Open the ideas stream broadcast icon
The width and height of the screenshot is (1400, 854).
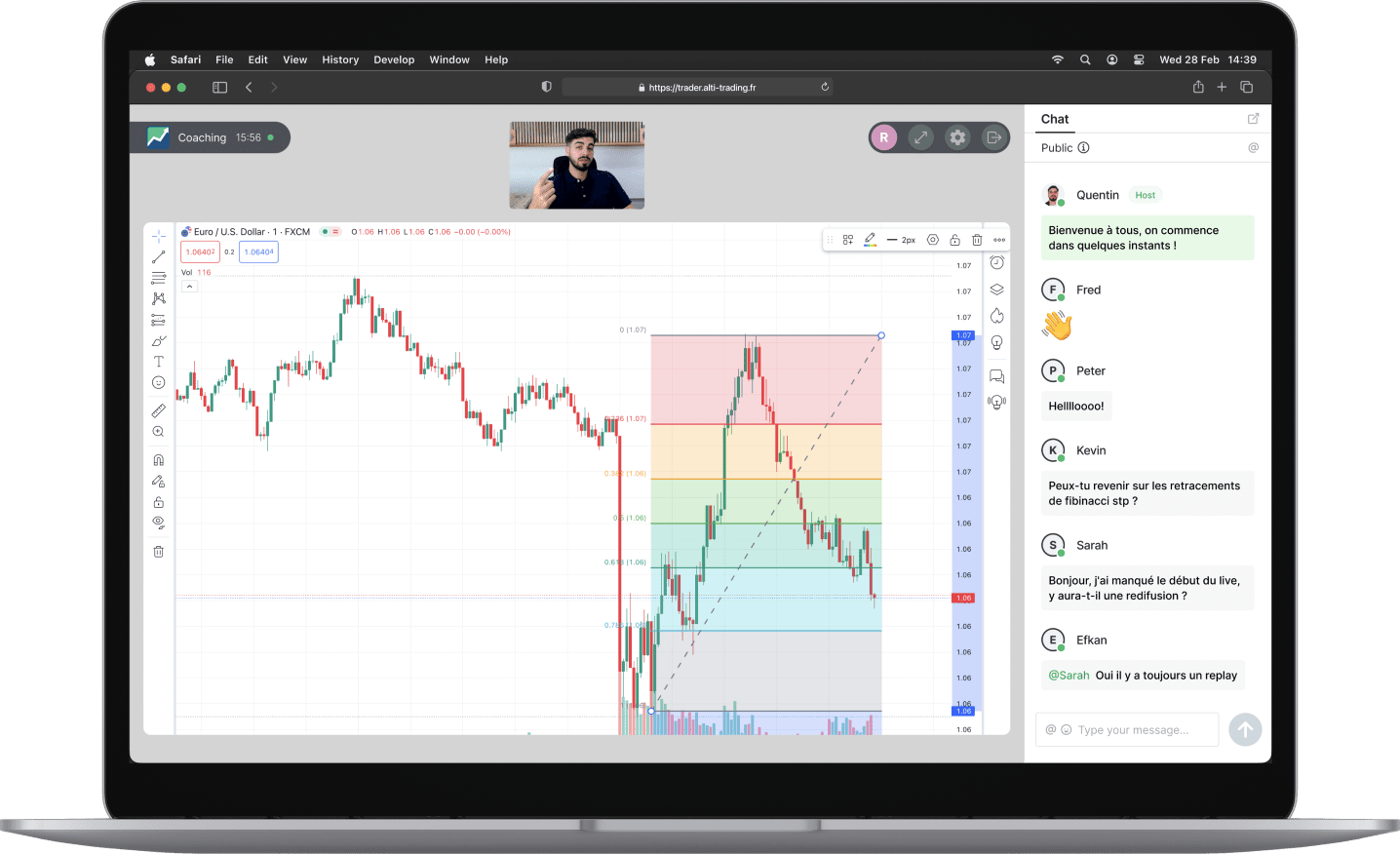tap(996, 402)
